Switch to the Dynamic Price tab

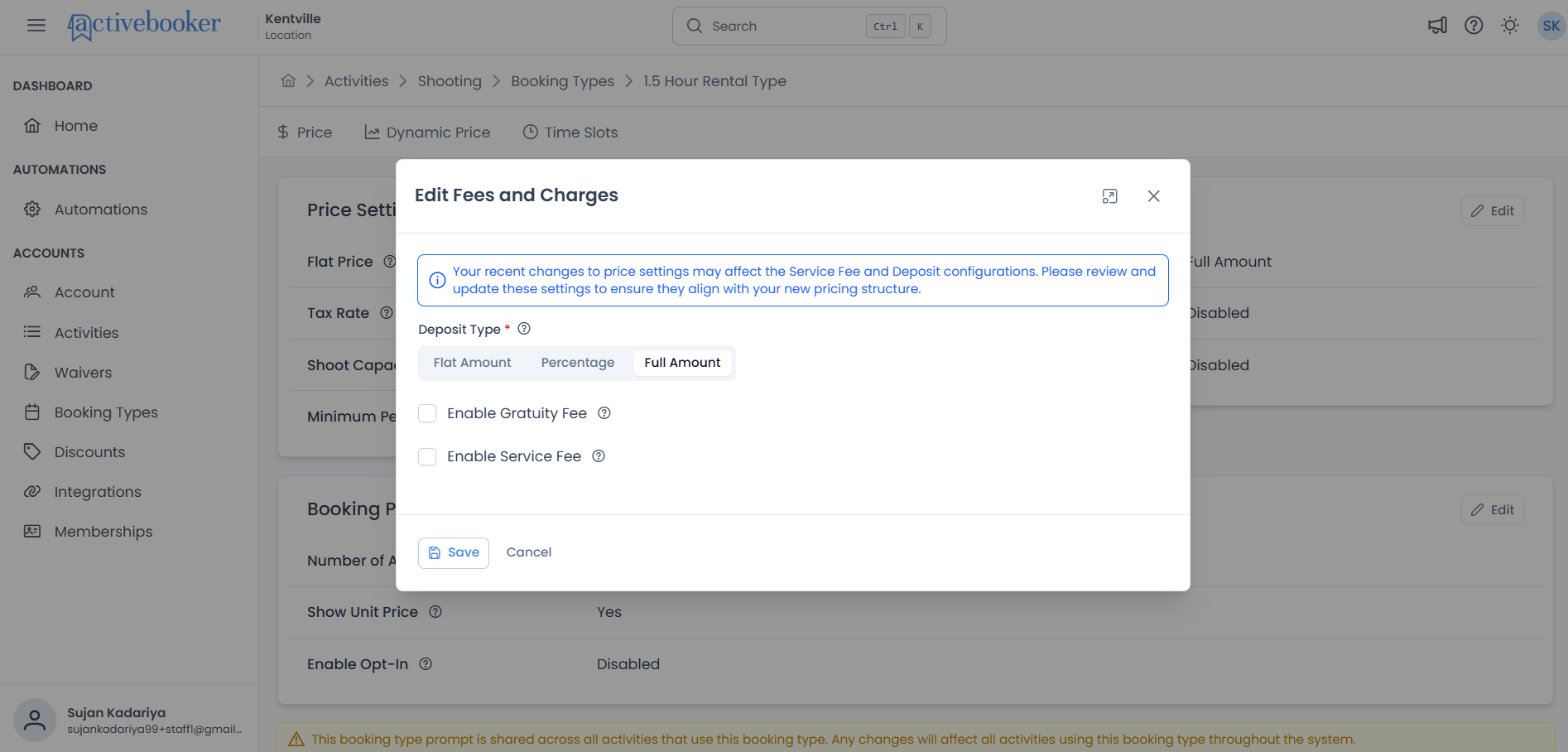click(x=427, y=133)
